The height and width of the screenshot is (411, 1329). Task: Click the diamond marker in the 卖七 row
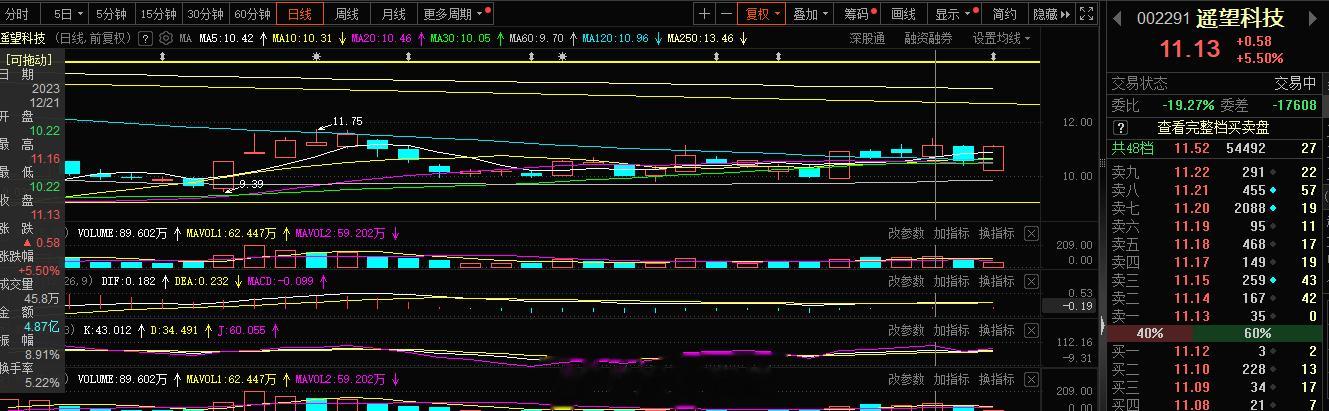point(1273,208)
